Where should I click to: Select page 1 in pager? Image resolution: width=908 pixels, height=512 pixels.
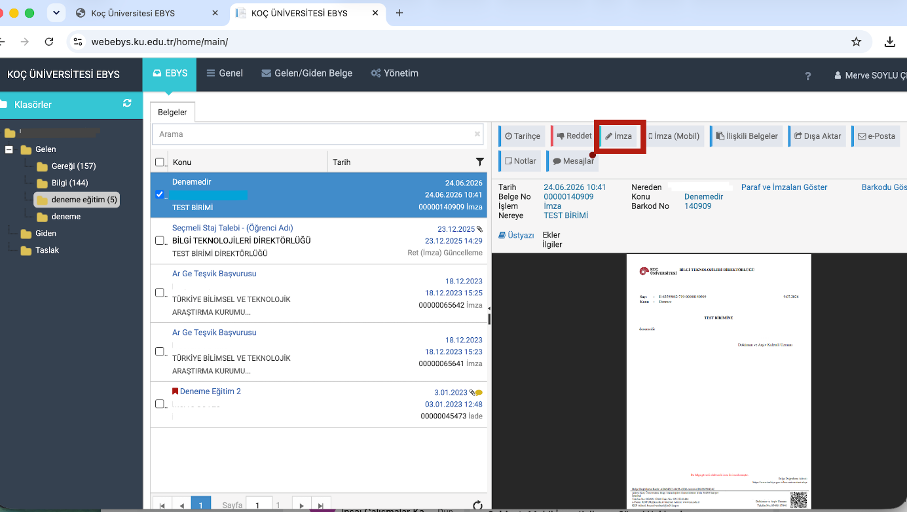pyautogui.click(x=201, y=504)
